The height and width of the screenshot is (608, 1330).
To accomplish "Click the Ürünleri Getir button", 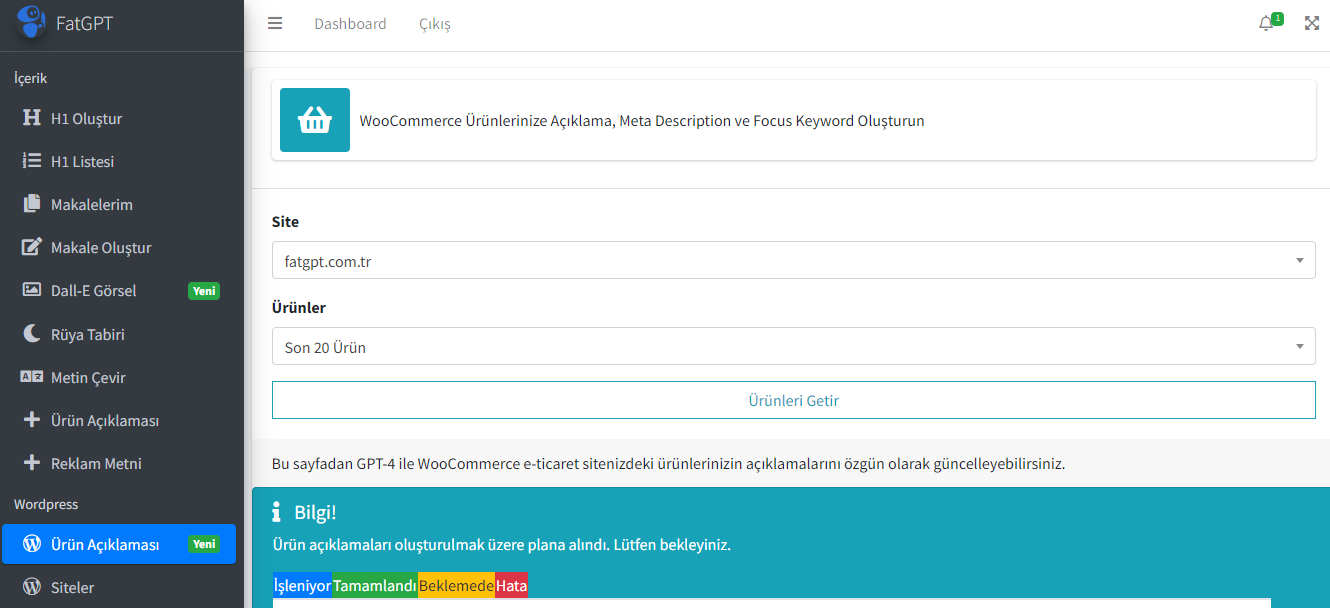I will click(794, 400).
